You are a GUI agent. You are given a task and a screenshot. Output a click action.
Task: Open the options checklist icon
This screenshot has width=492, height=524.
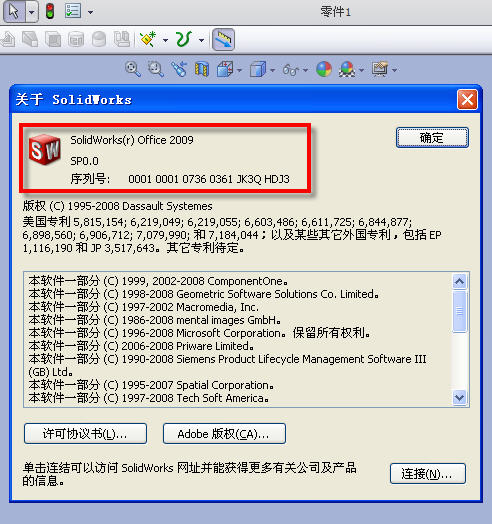click(74, 11)
